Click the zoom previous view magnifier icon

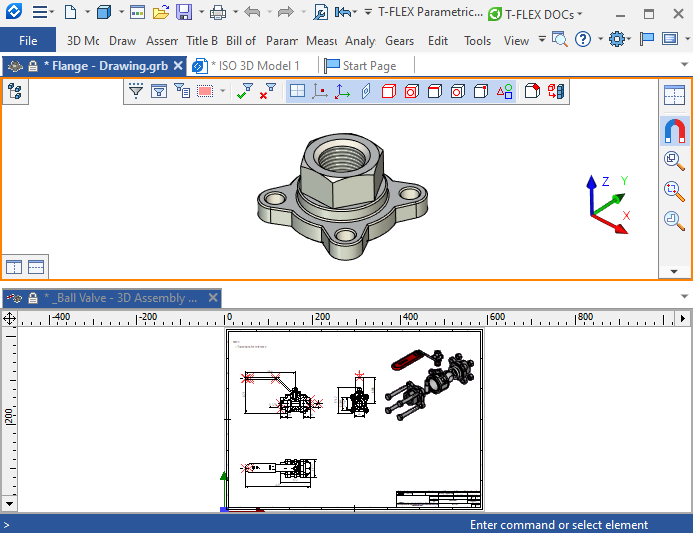(674, 220)
